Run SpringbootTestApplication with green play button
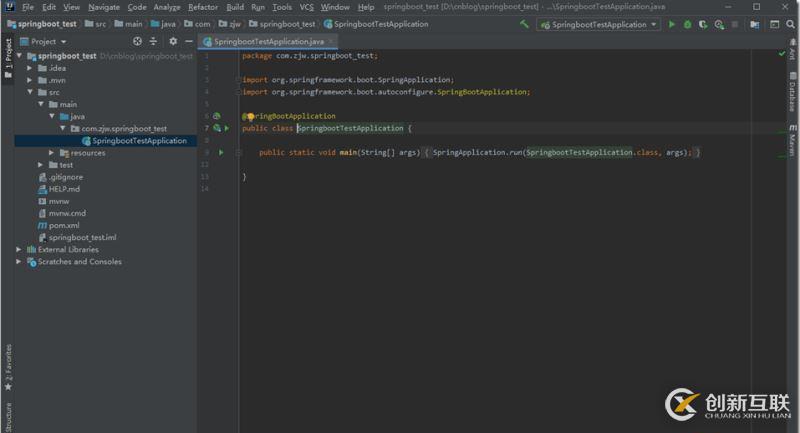Screen dimensions: 800x433 click(x=671, y=24)
